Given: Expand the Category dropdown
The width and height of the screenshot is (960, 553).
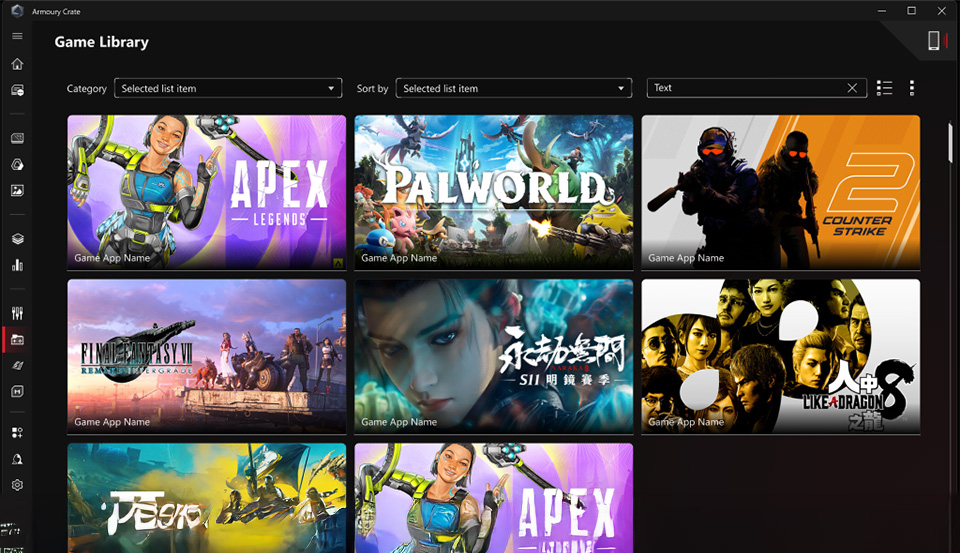Looking at the screenshot, I should tap(229, 88).
